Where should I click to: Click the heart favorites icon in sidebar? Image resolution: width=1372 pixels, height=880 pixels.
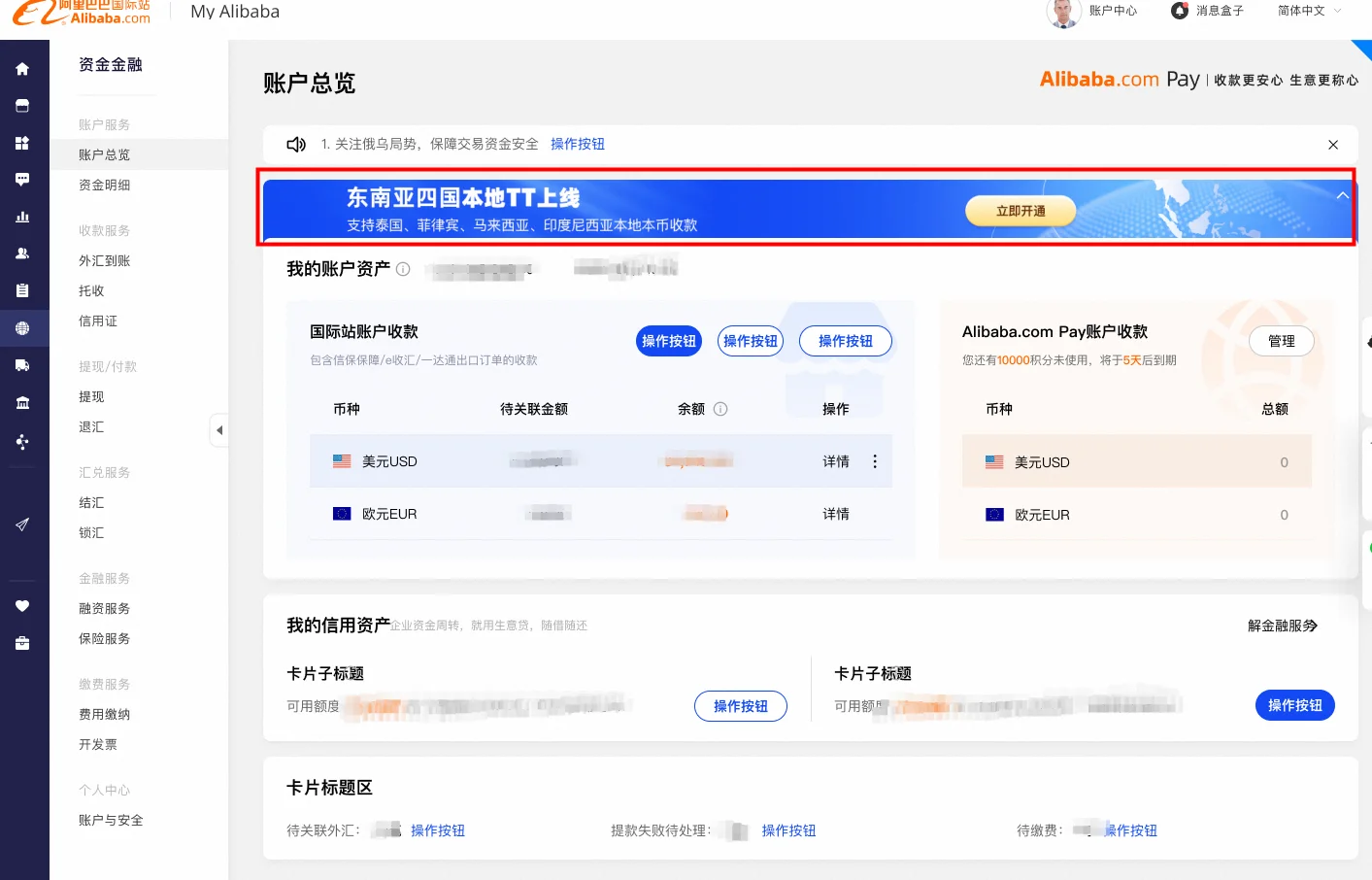click(x=22, y=606)
